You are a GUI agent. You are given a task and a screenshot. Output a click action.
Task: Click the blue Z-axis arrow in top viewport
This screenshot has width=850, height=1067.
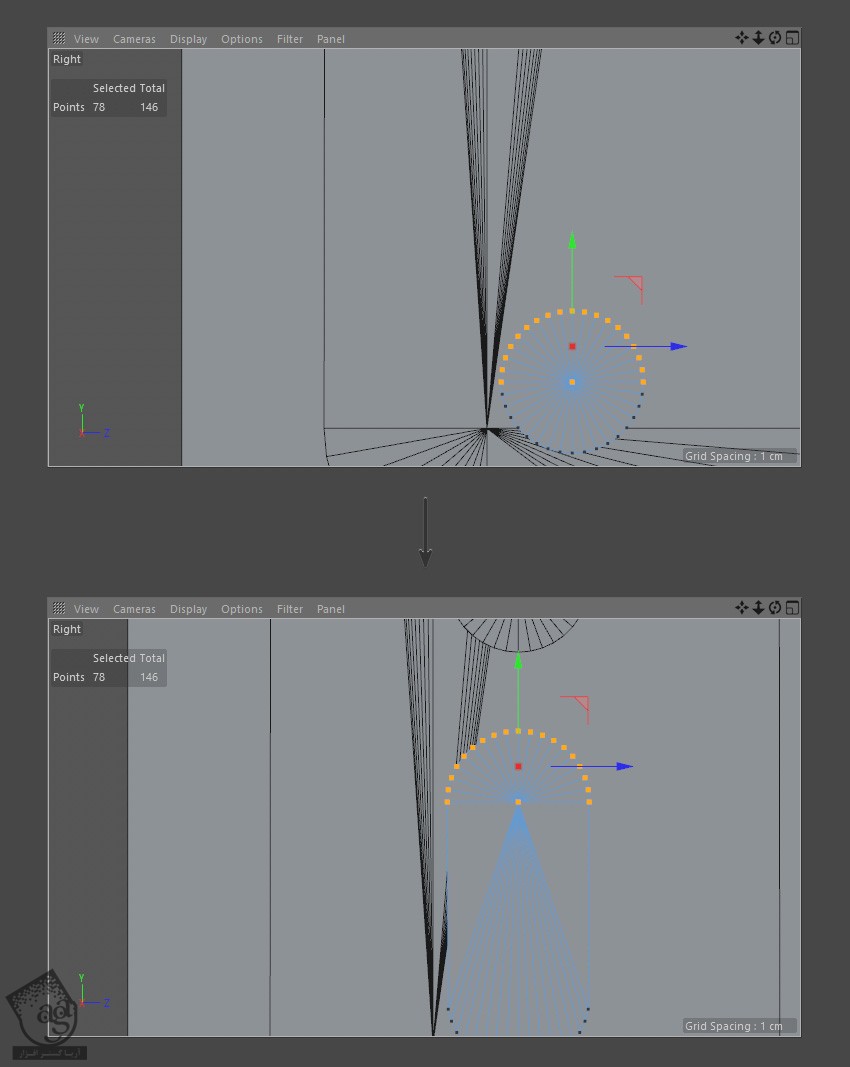point(678,347)
